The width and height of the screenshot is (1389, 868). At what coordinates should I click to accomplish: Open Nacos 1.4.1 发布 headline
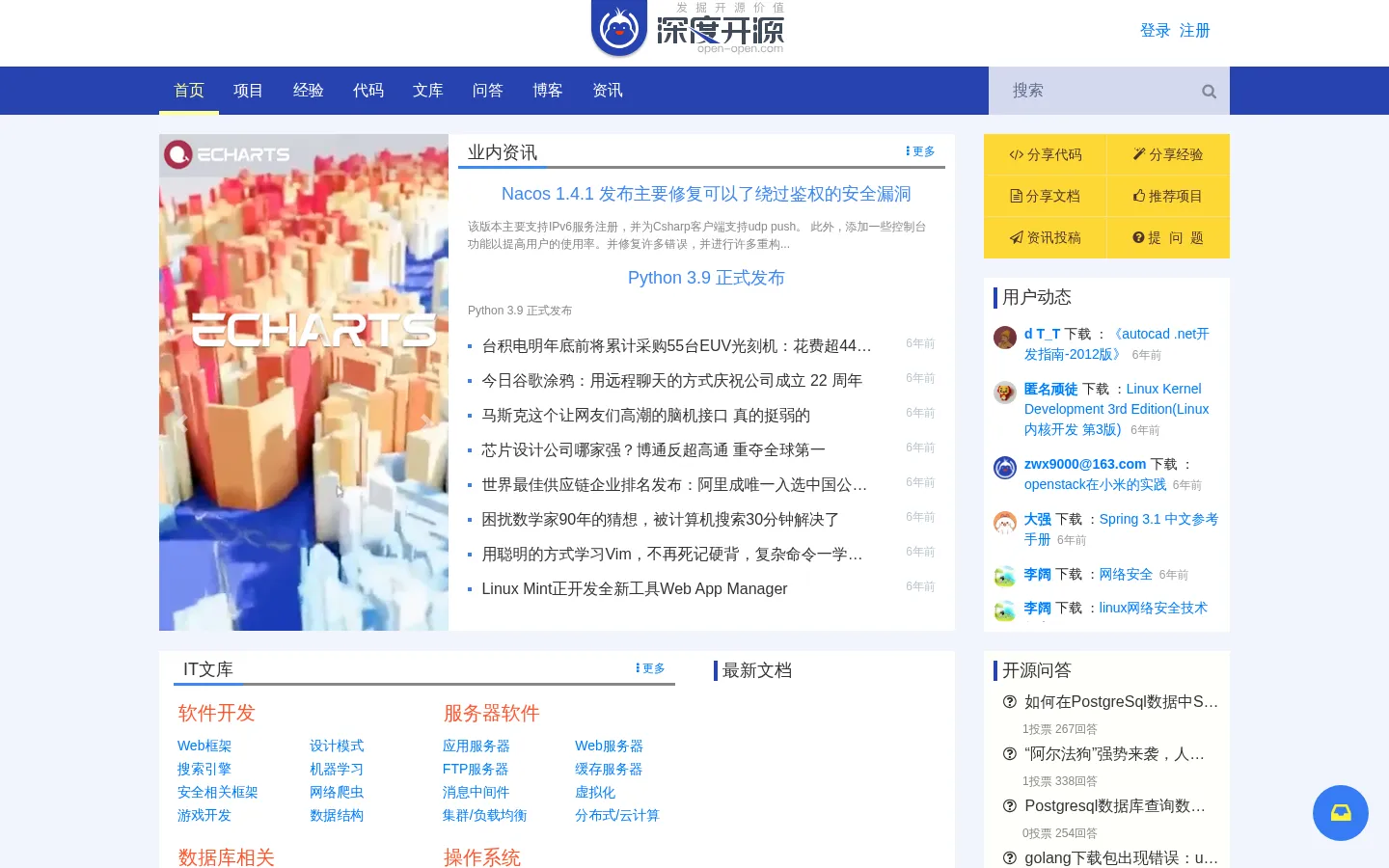(x=706, y=194)
